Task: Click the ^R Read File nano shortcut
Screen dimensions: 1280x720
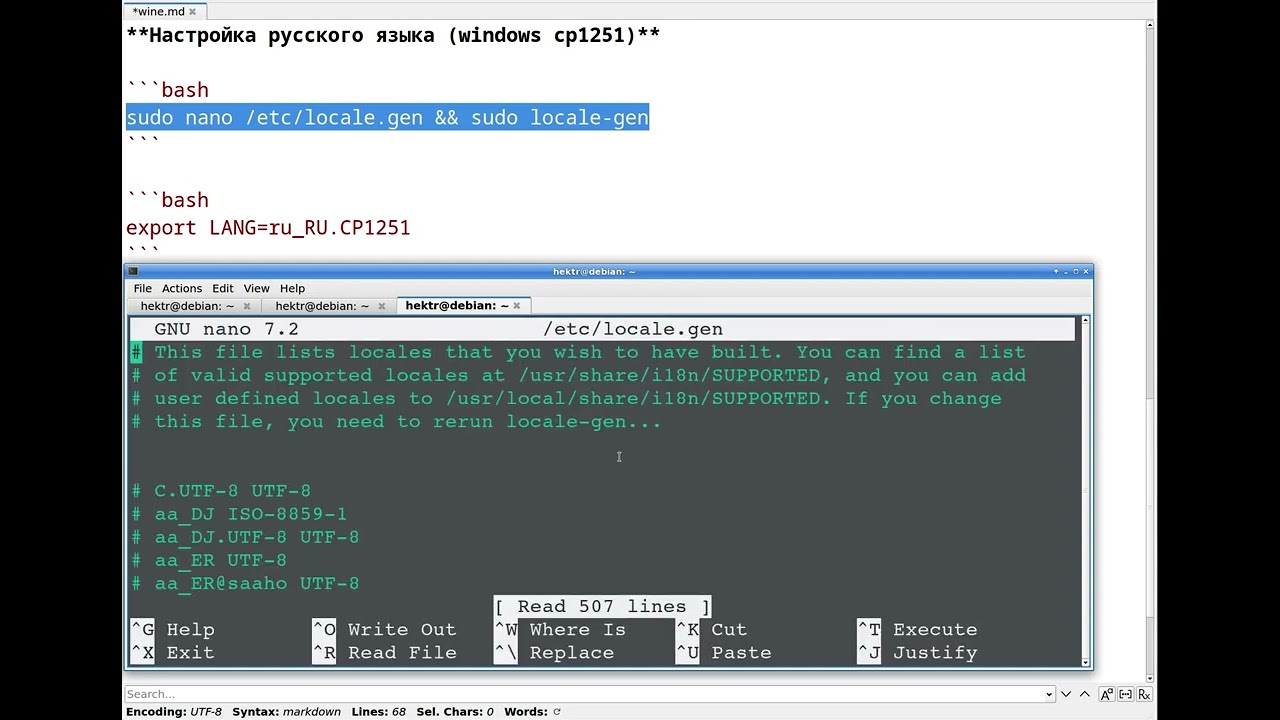Action: (x=385, y=653)
